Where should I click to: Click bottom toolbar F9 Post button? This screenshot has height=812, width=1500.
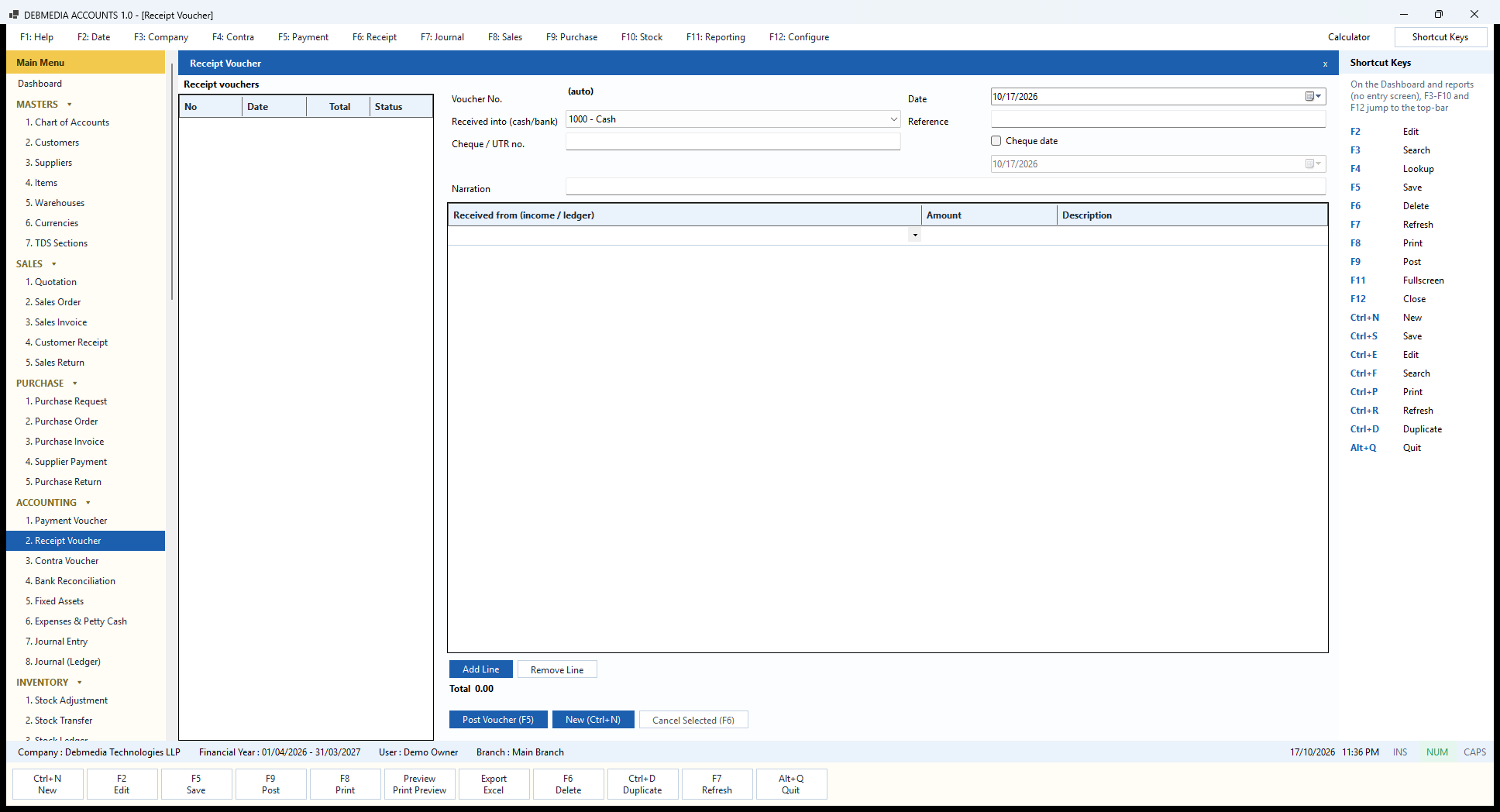pyautogui.click(x=270, y=784)
